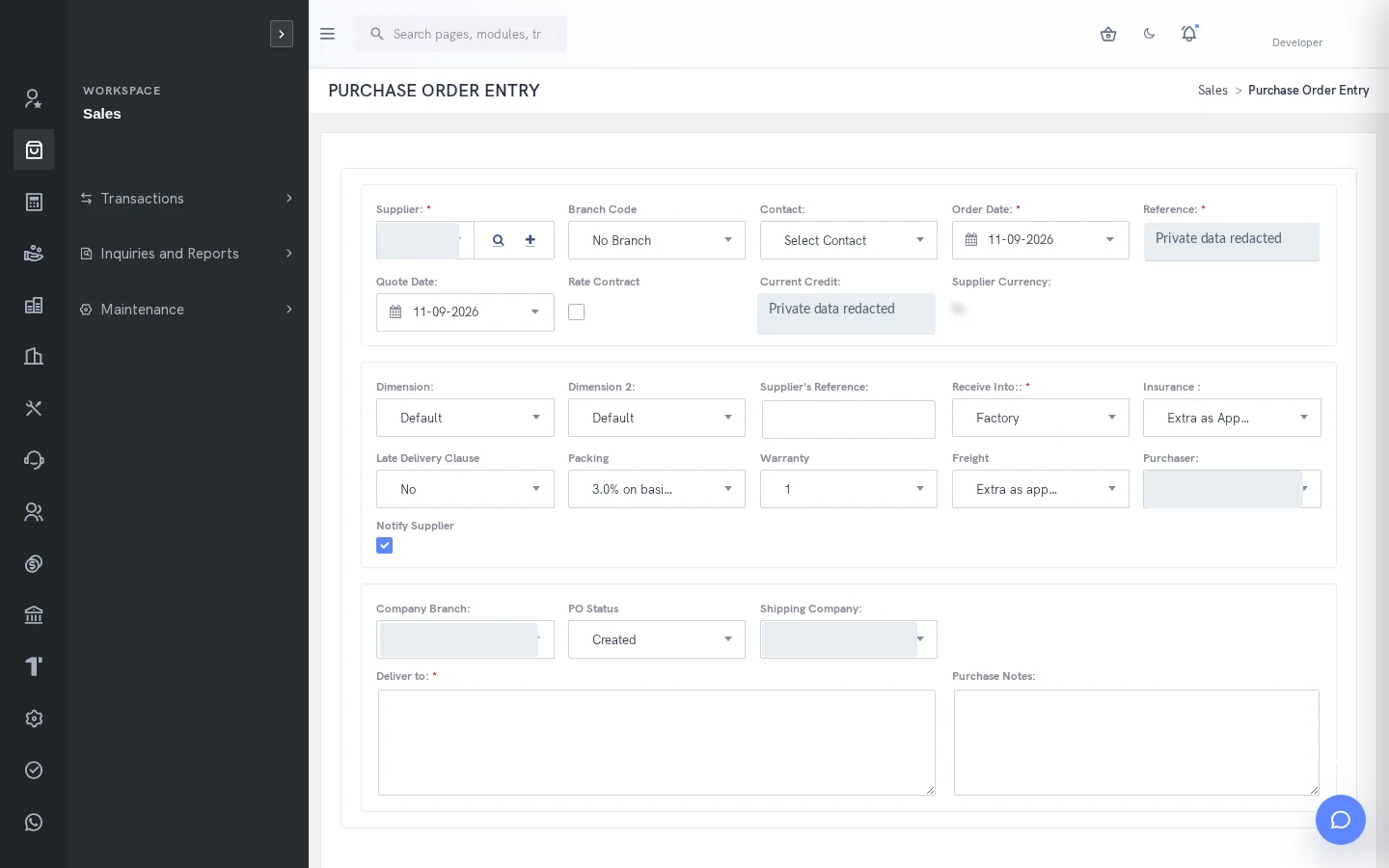Click the supplier search magnifier icon

[498, 240]
